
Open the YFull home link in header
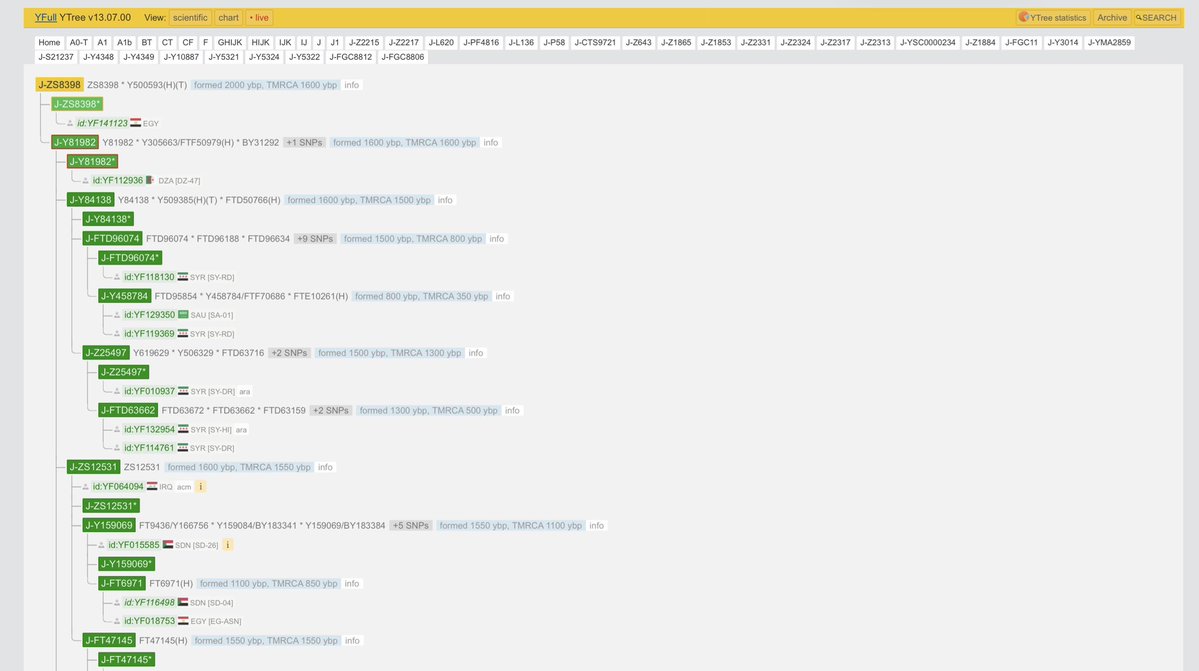[x=45, y=17]
